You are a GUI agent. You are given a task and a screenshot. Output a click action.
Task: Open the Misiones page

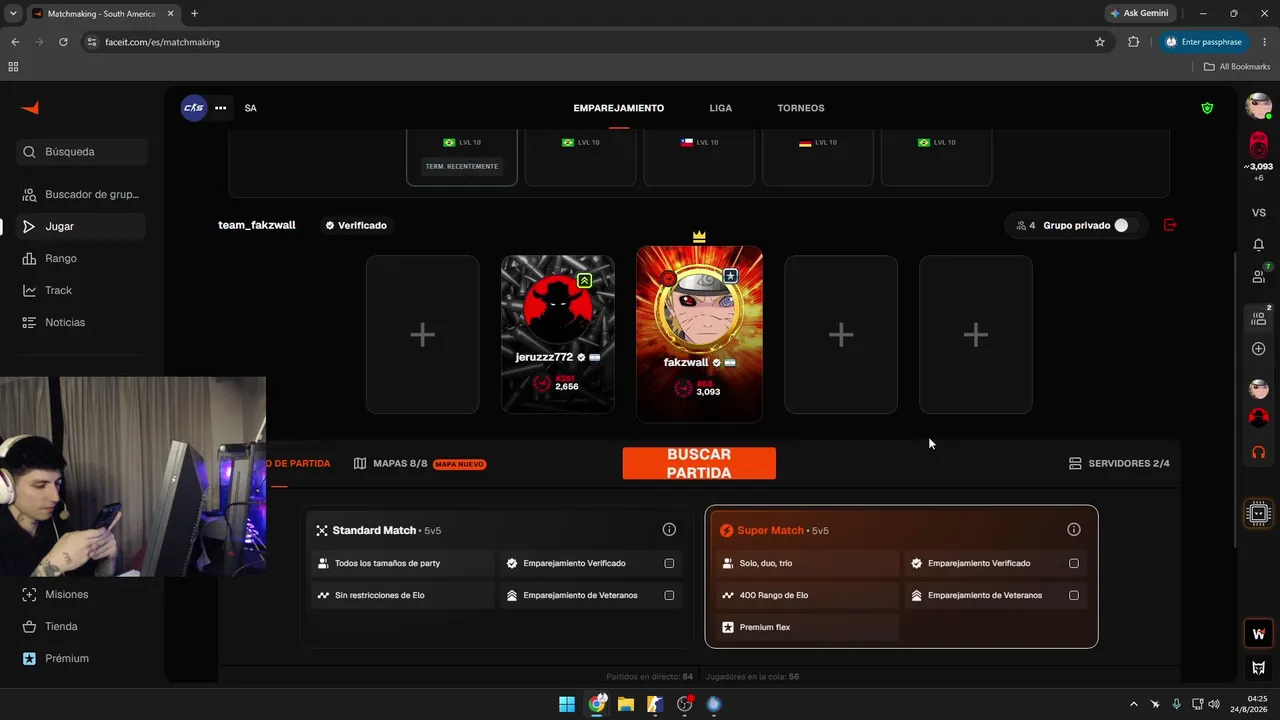[81, 594]
